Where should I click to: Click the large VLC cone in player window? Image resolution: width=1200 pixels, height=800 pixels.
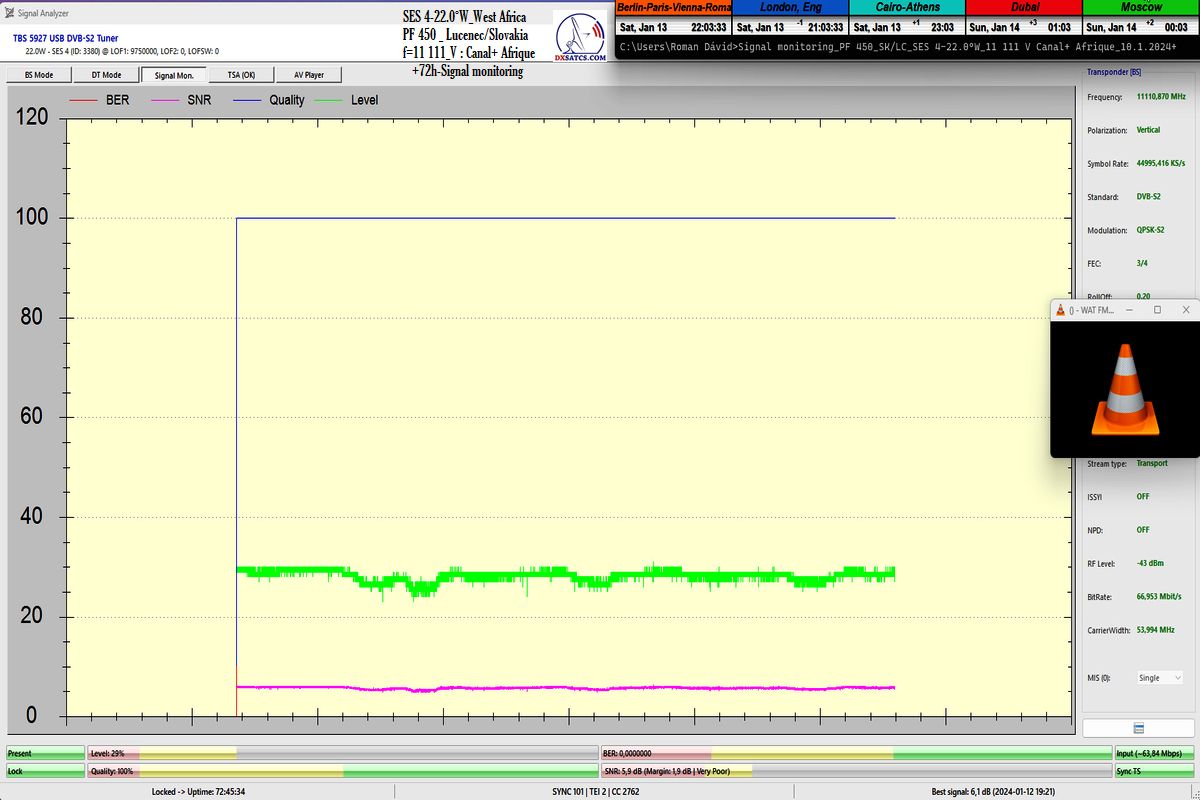[1125, 390]
